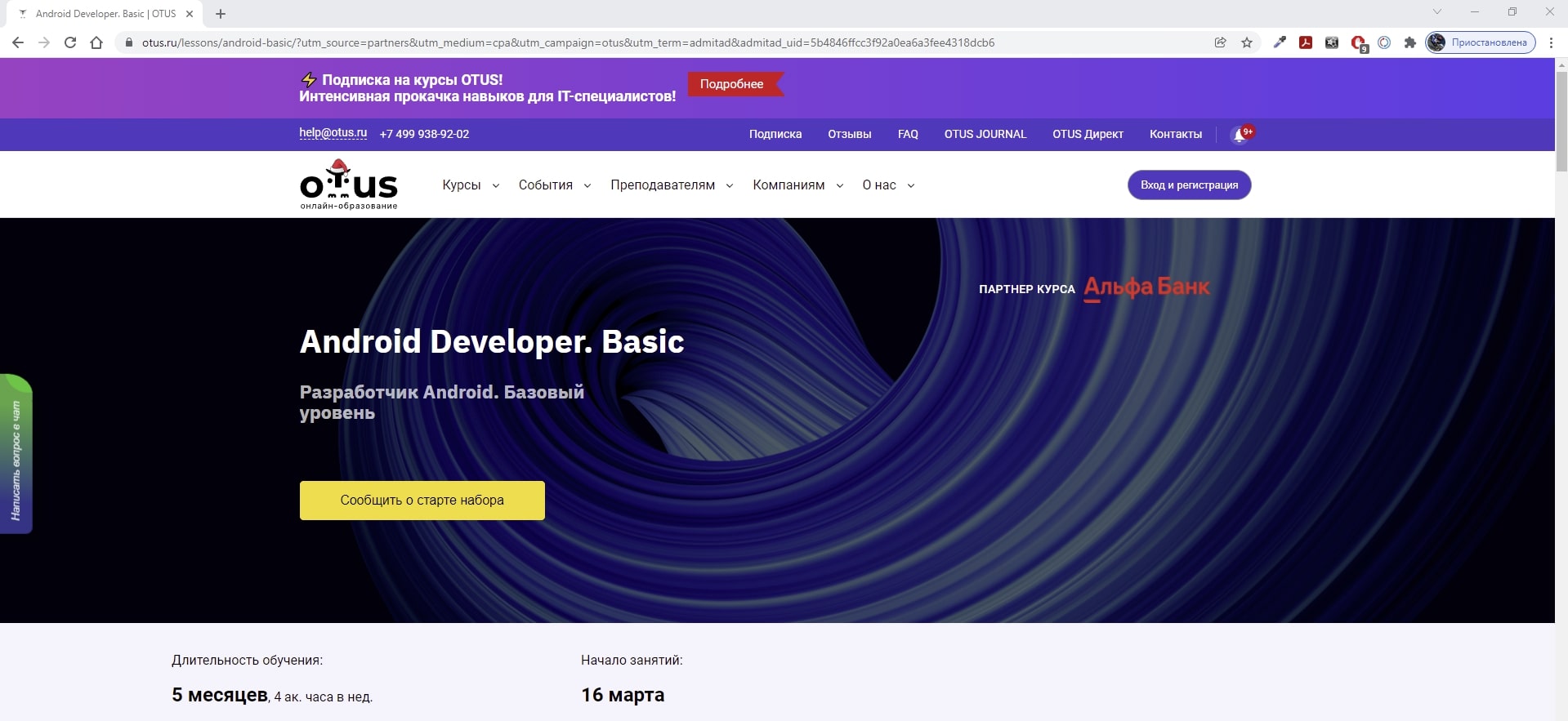Open the browser home page
Screen dimensions: 1568x721
pos(96,42)
